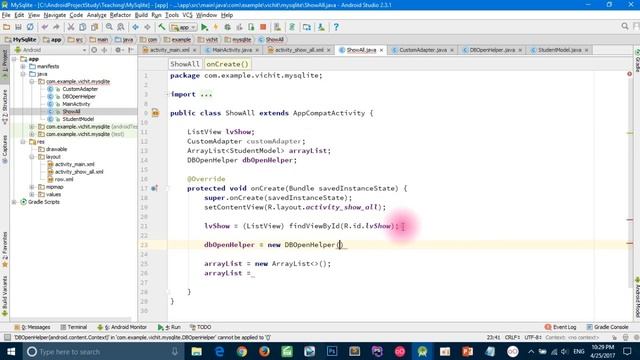
Task: Click the onCreate() breadcrumb
Action: [227, 64]
